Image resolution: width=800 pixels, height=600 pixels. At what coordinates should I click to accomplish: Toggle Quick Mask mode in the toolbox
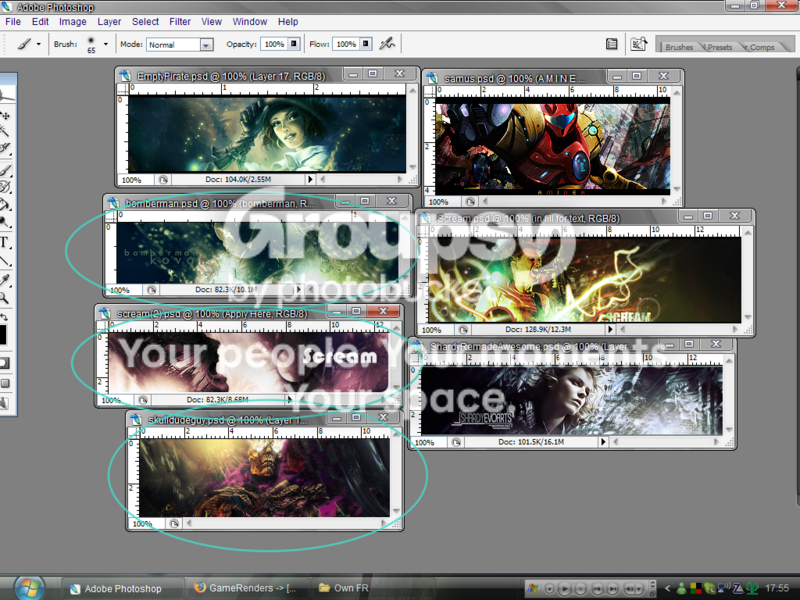click(x=4, y=363)
